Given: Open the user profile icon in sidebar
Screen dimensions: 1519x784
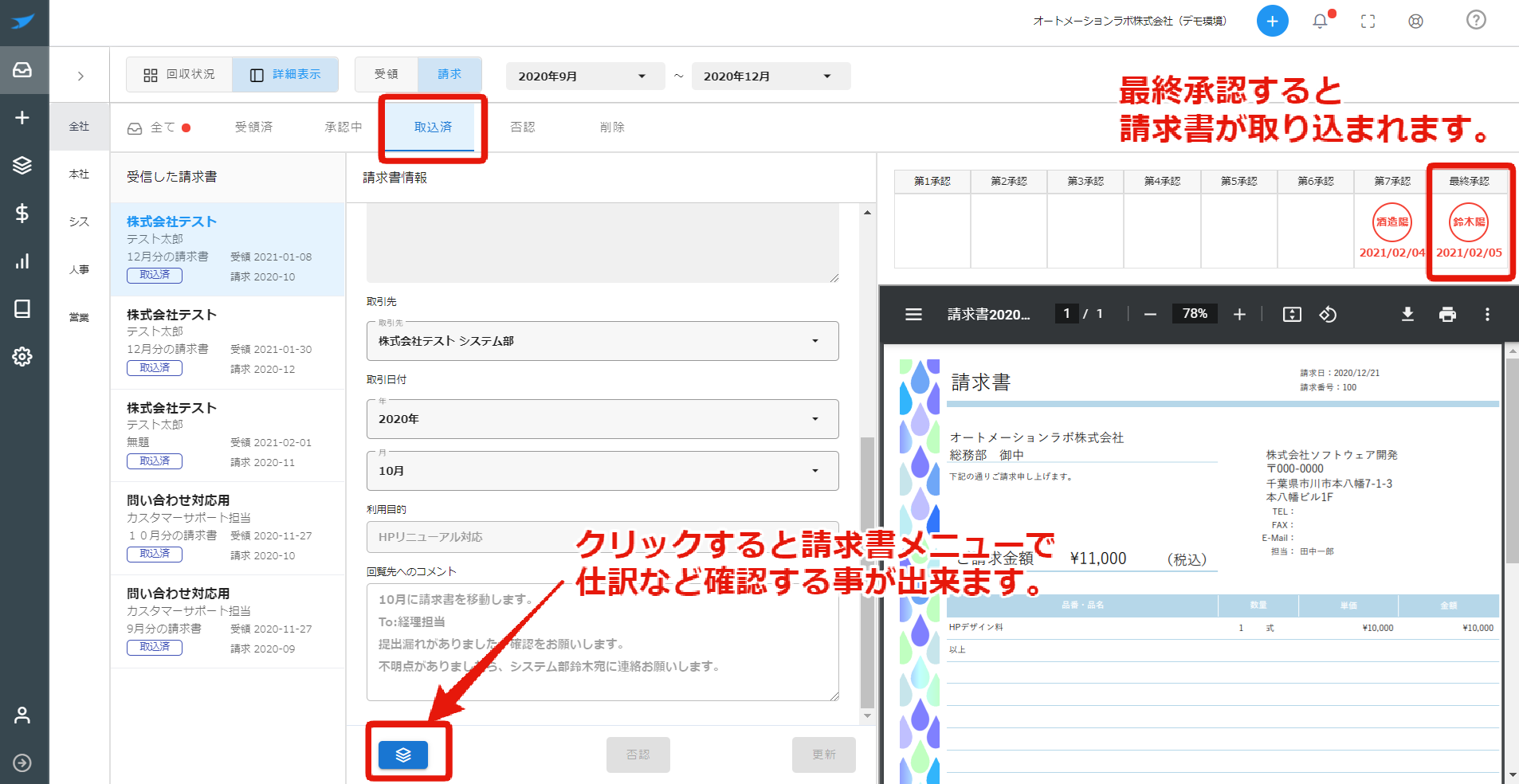Looking at the screenshot, I should click(22, 715).
